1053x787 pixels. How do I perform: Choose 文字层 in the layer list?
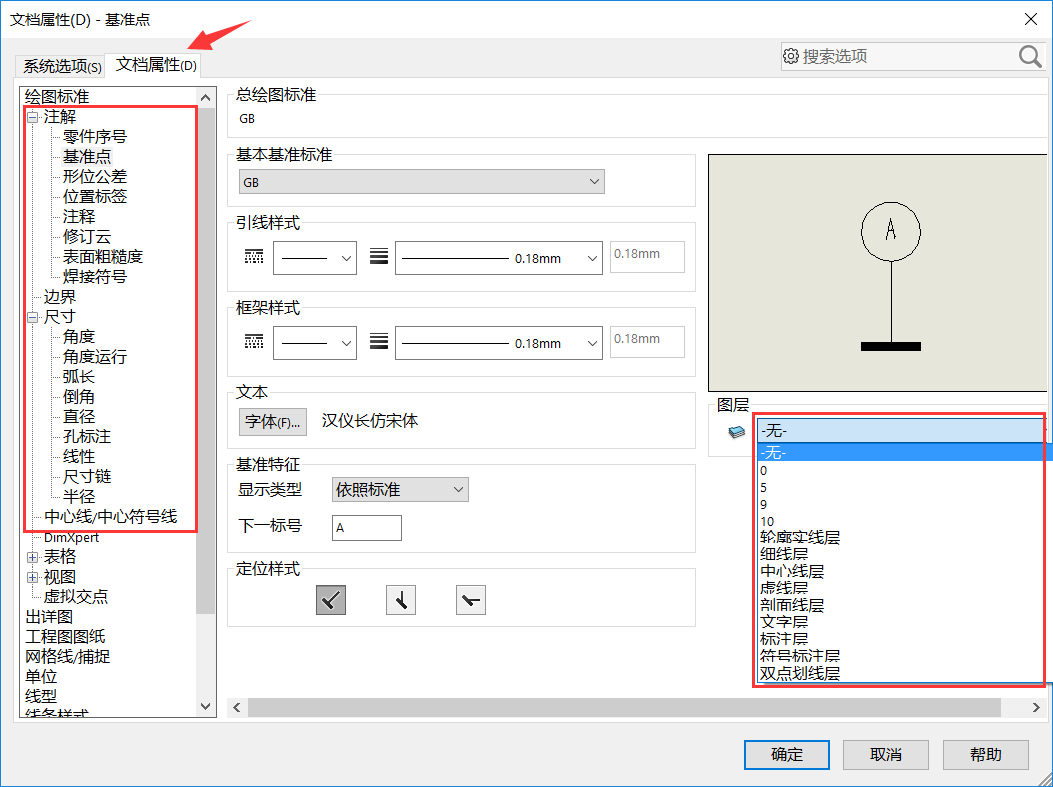tap(900, 622)
